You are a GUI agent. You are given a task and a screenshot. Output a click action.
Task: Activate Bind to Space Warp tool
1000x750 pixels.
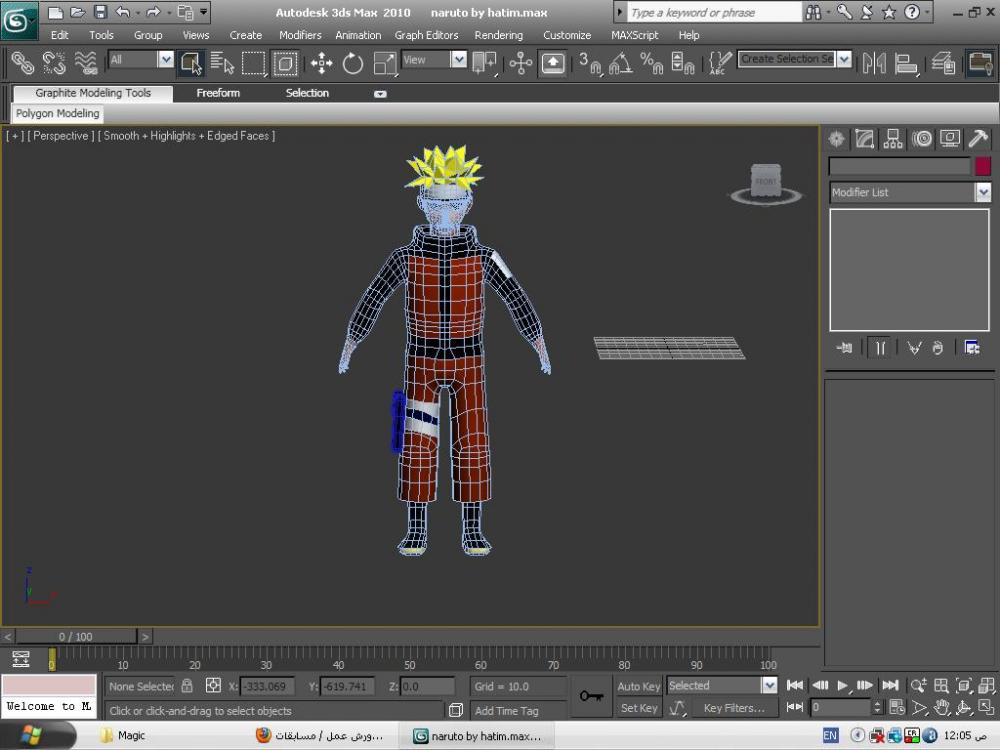pos(86,62)
